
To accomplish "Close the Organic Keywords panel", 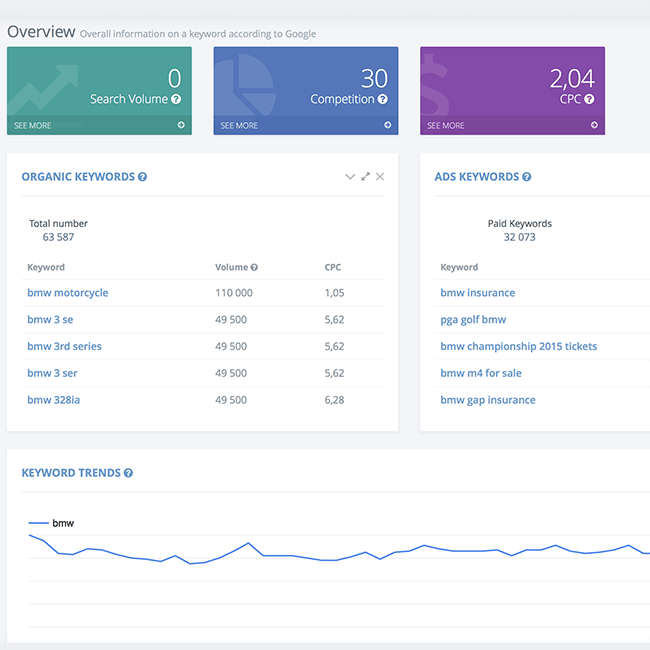I will (x=380, y=177).
